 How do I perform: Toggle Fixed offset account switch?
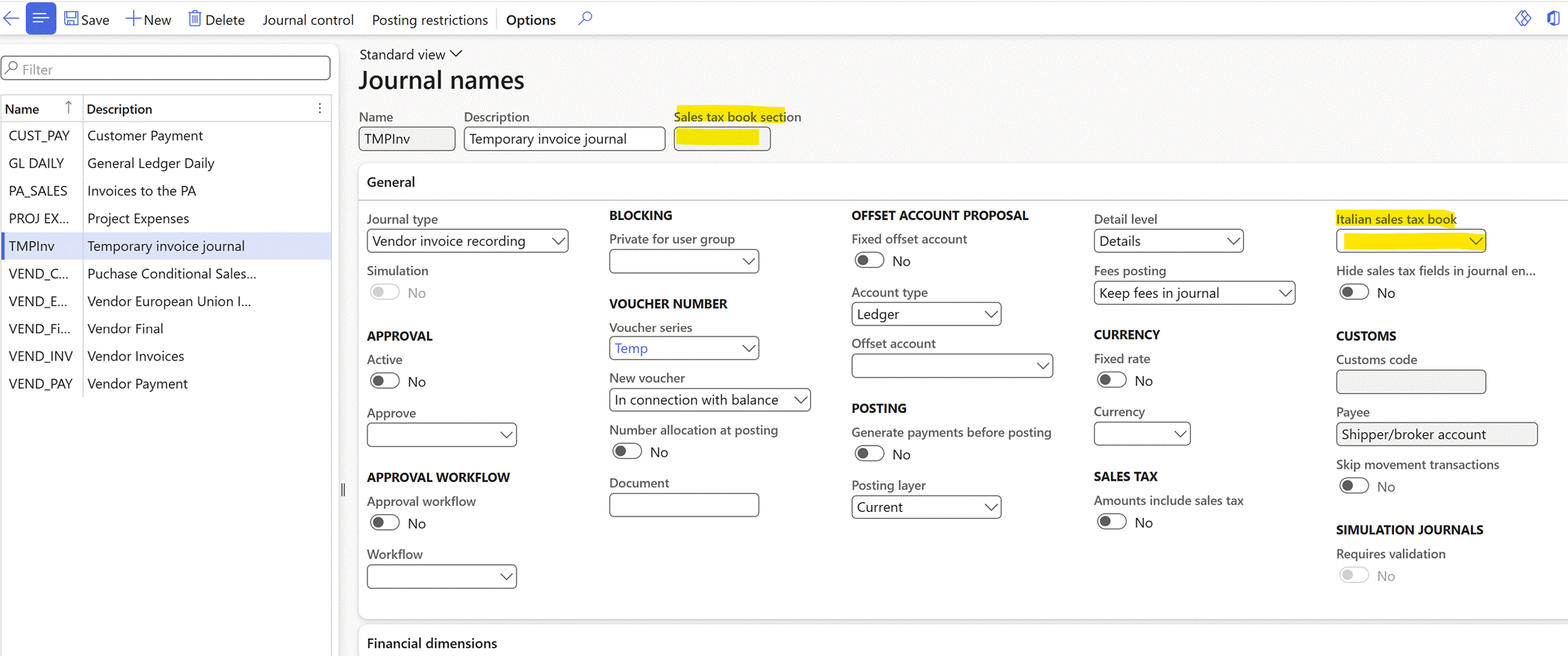870,260
